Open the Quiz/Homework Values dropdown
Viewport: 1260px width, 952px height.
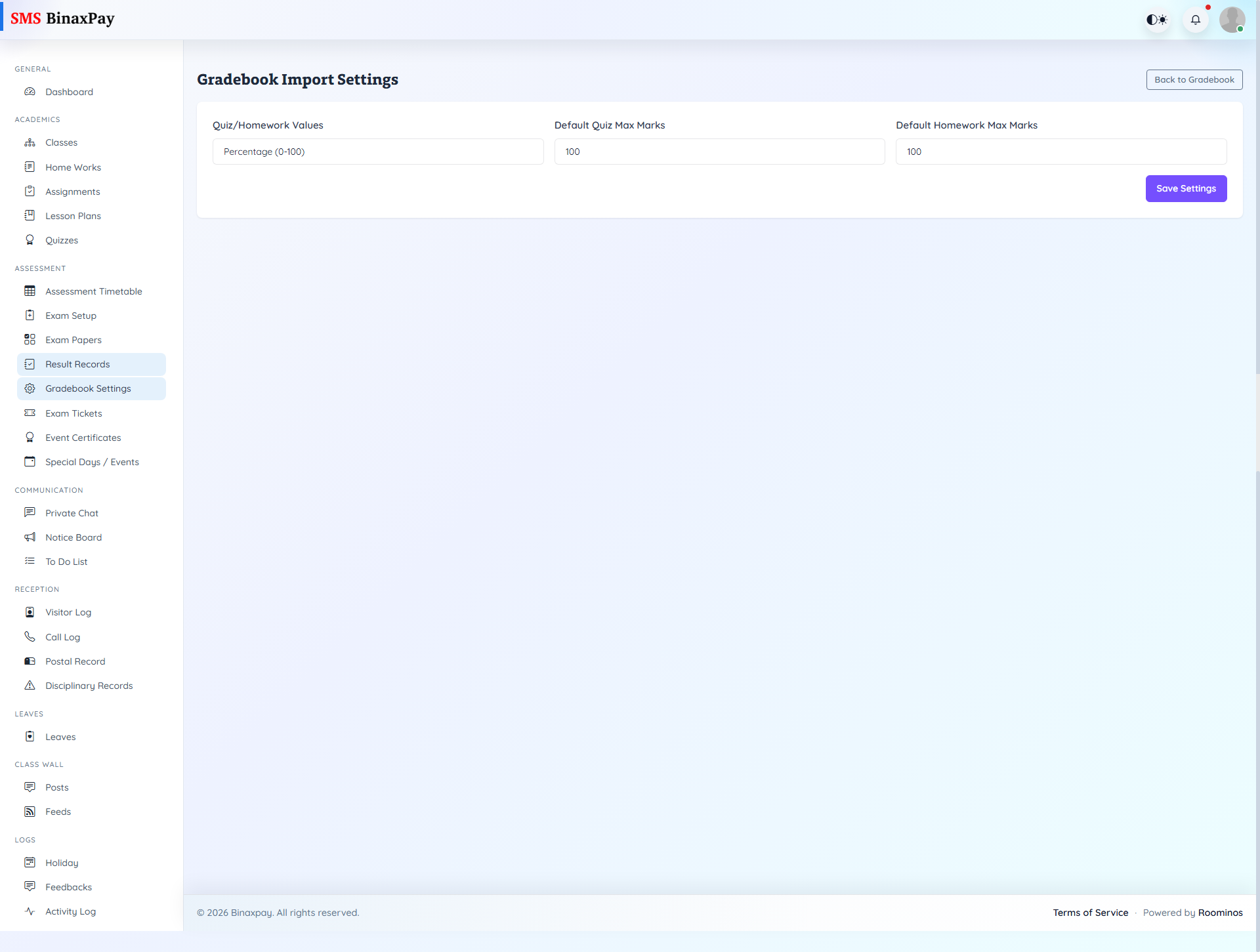click(378, 152)
